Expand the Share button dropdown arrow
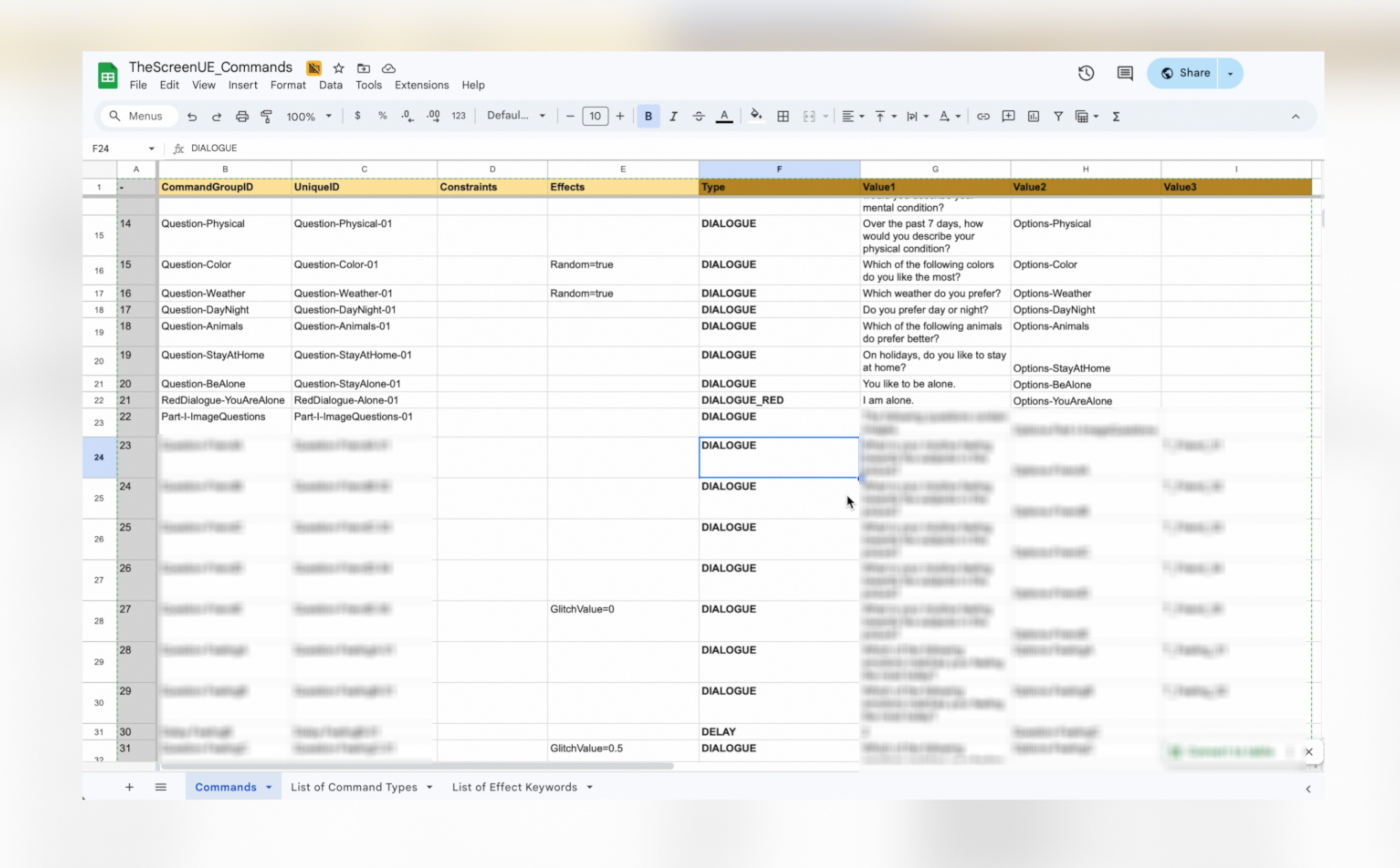Screen dimensions: 1400x868 (1230, 73)
